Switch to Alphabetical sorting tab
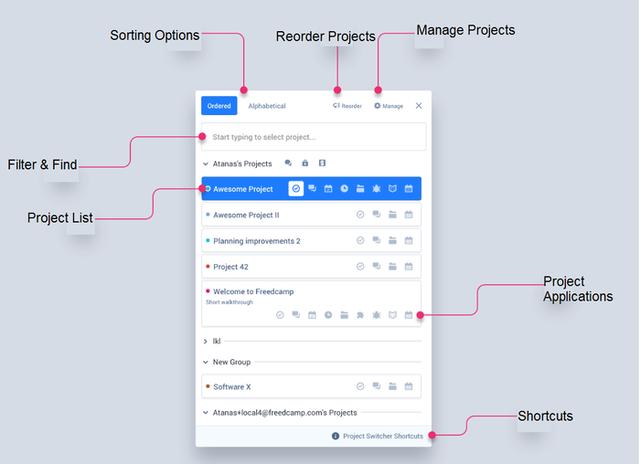Viewport: 640px width, 464px height. coord(267,105)
